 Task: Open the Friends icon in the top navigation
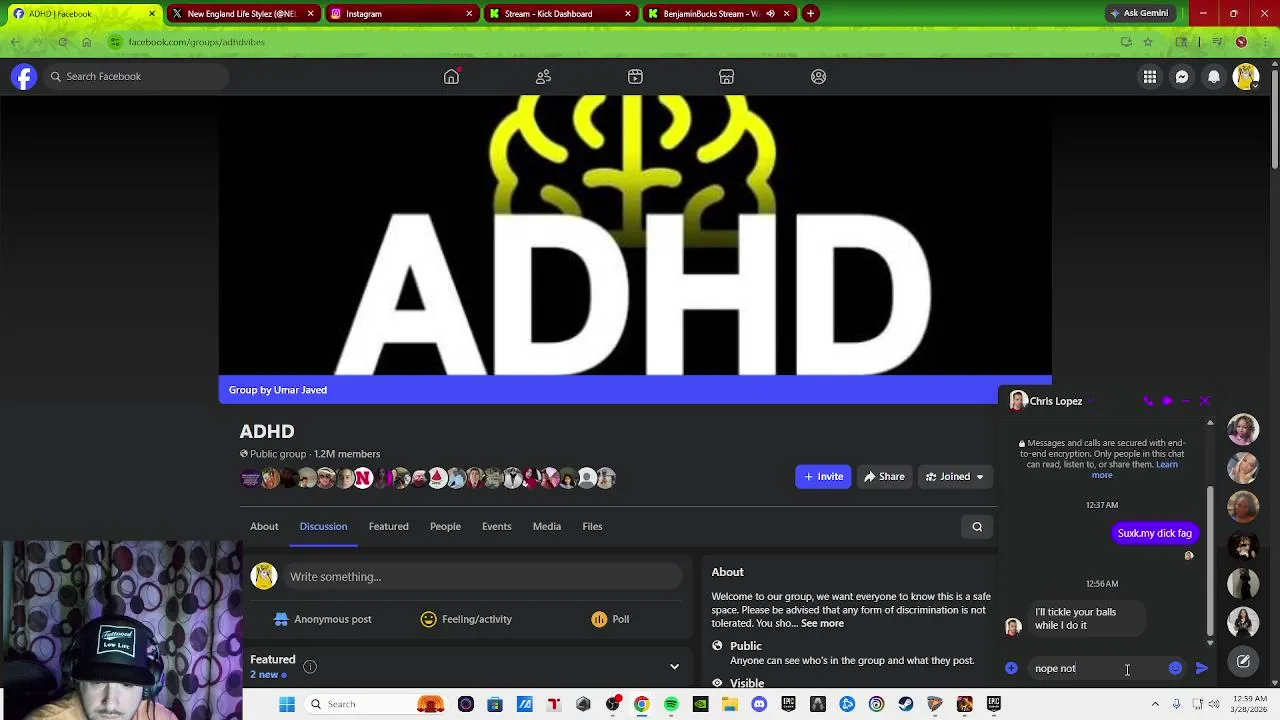[x=543, y=77]
